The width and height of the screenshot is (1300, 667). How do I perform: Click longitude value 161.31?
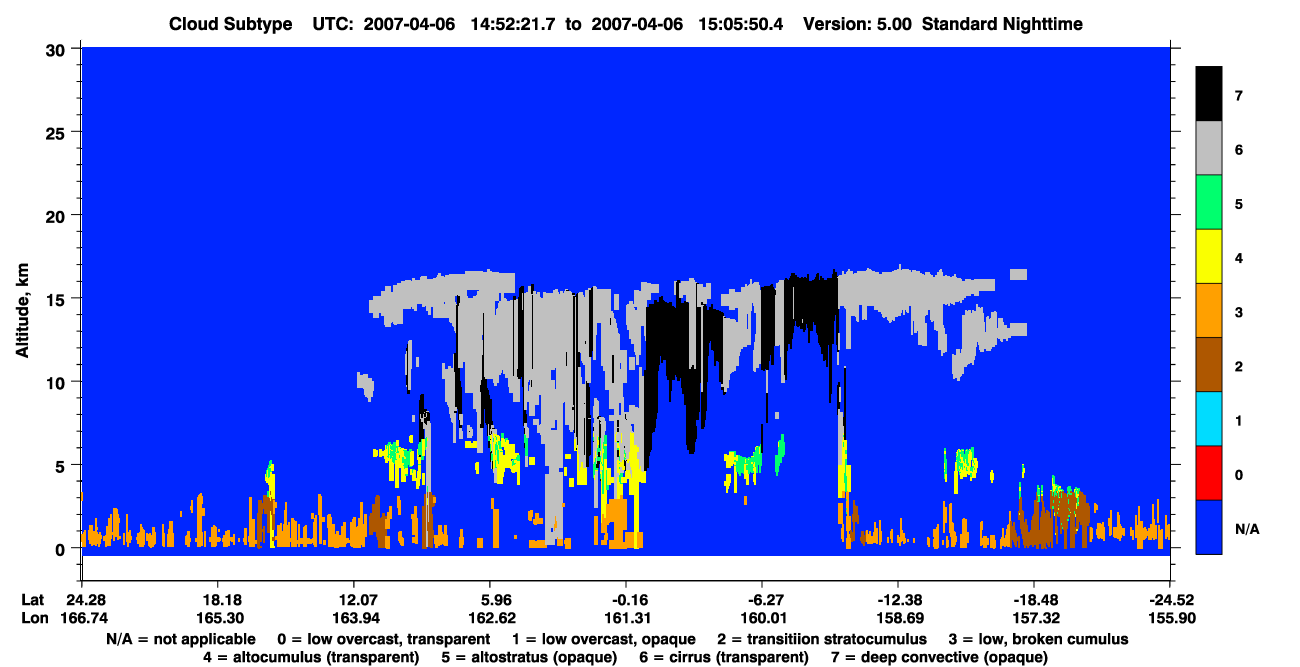tap(626, 618)
